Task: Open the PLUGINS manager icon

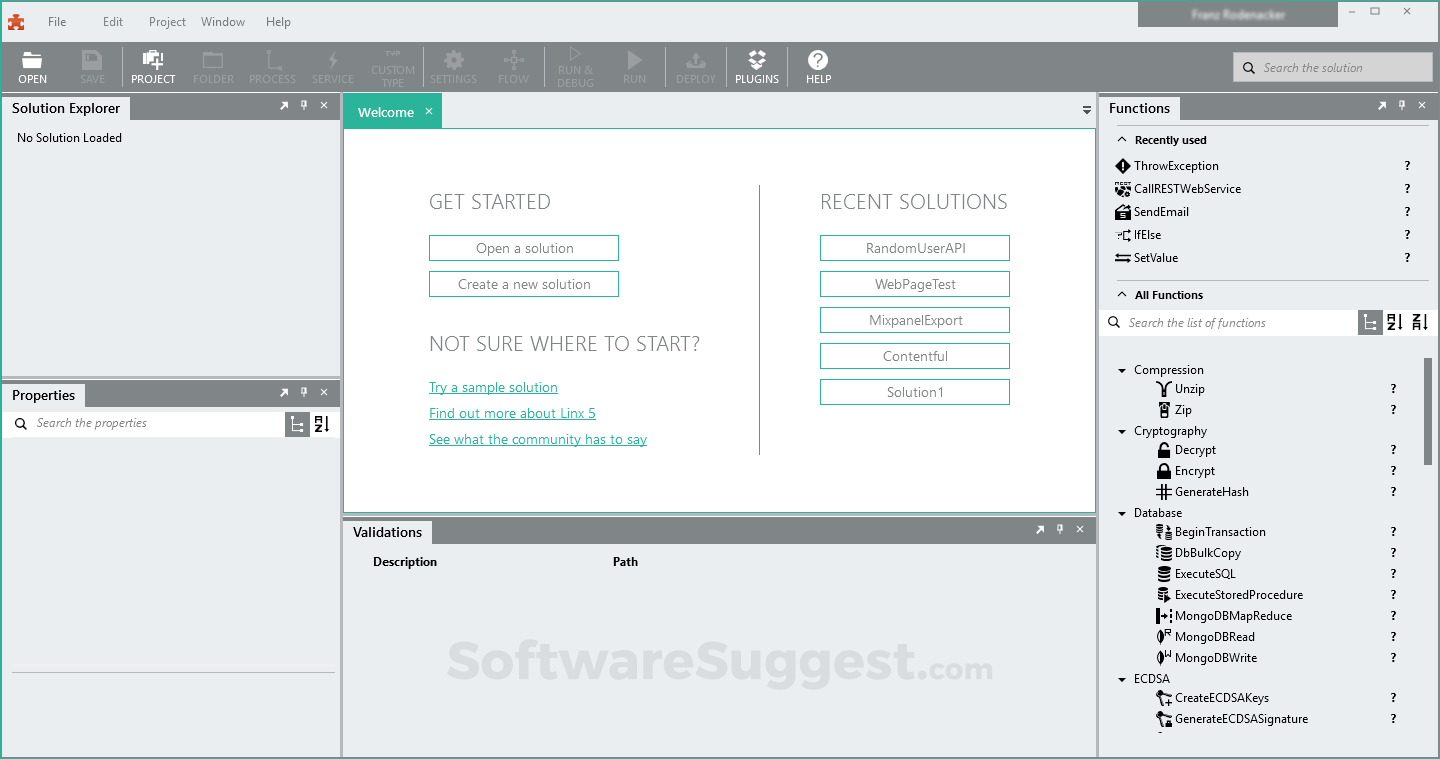Action: (757, 66)
